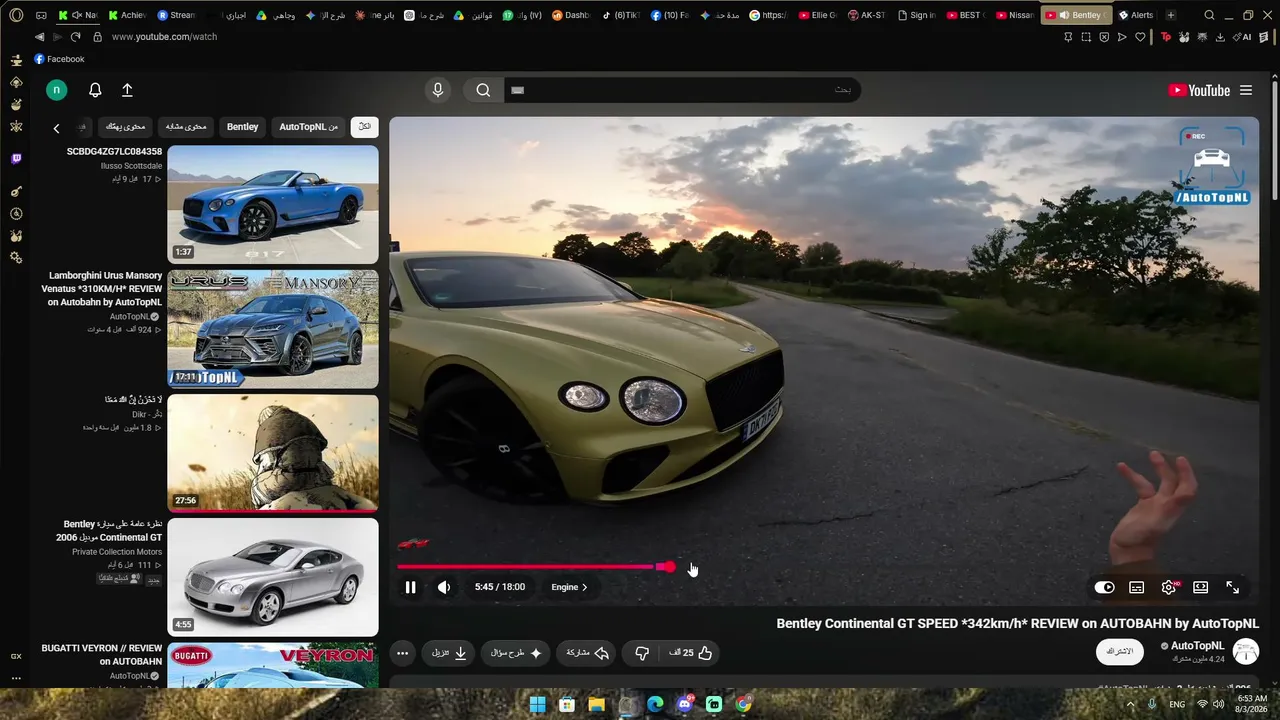Pause the video playback
Image resolution: width=1280 pixels, height=720 pixels.
410,587
